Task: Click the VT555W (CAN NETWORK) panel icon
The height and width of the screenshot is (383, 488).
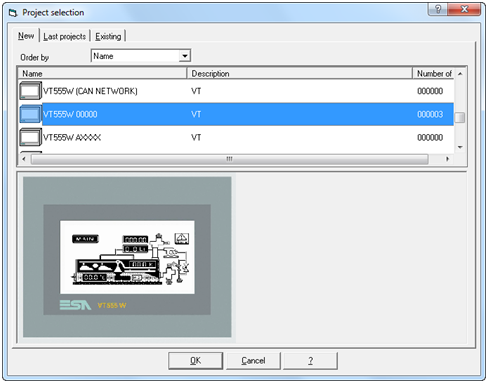Action: point(30,91)
